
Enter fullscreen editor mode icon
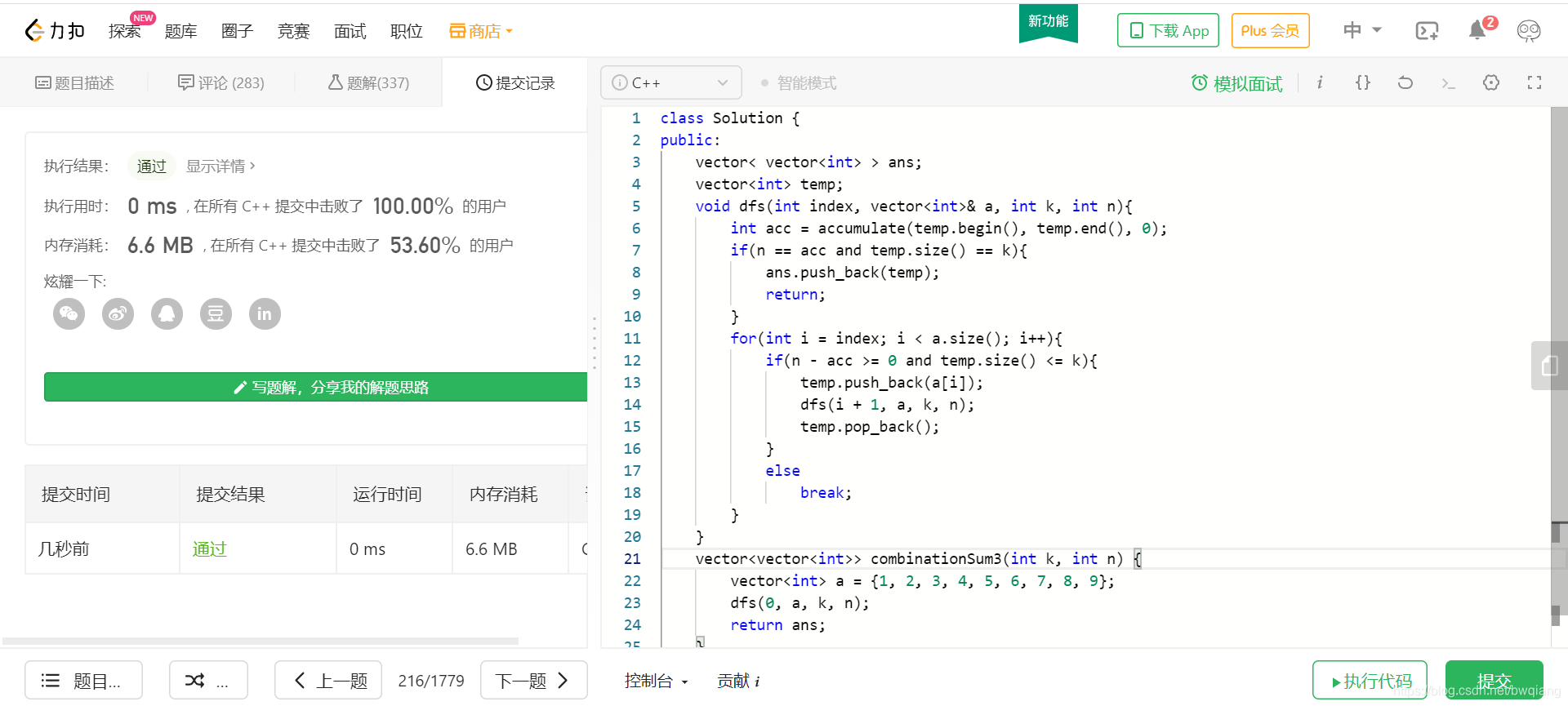[x=1535, y=82]
